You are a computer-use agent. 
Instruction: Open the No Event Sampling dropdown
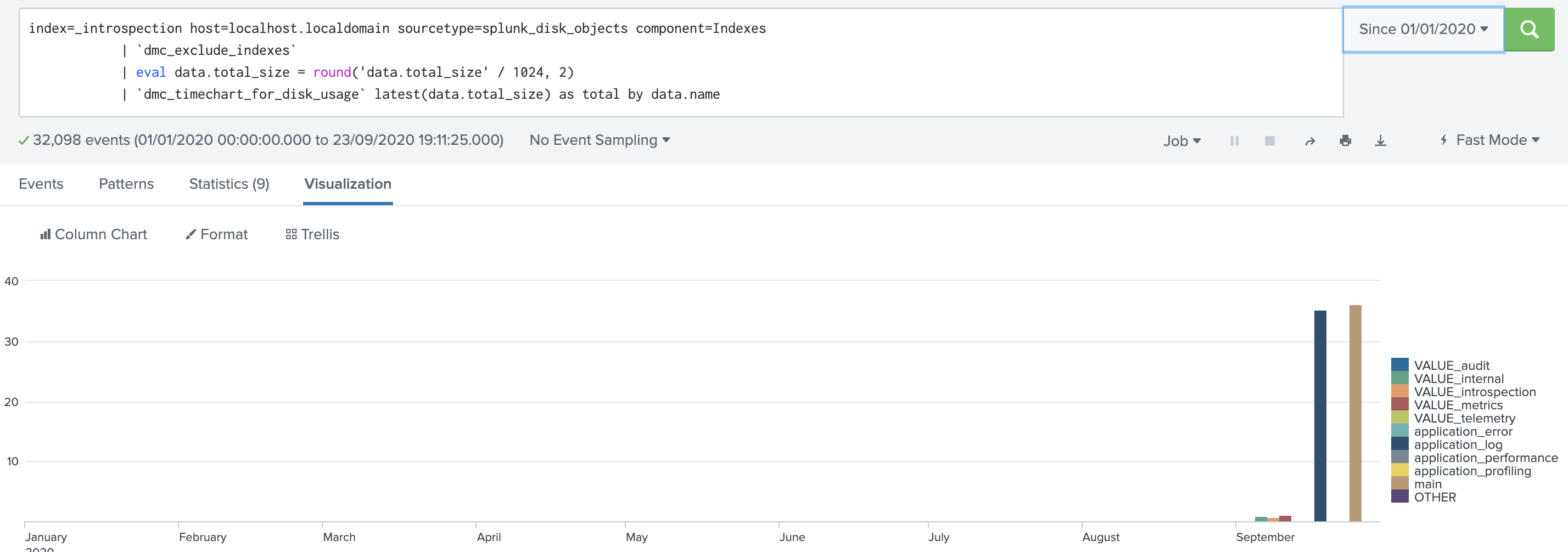599,140
